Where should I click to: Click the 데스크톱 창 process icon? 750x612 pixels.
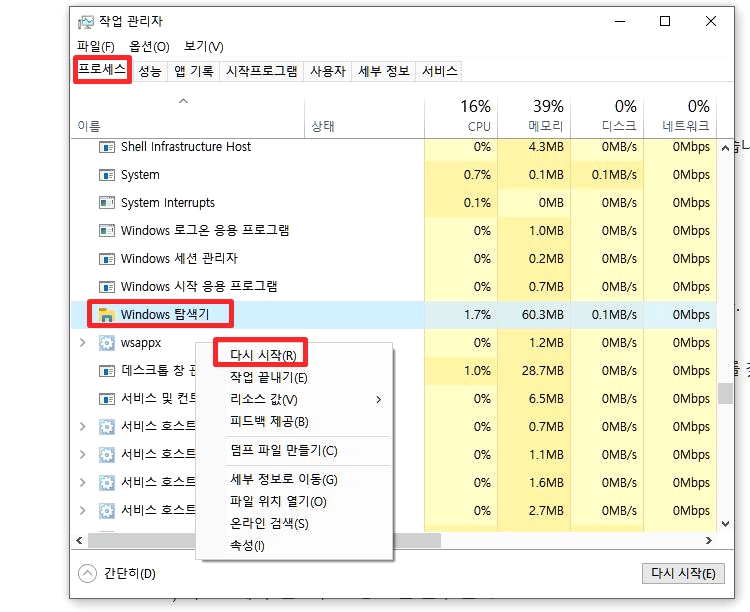106,371
